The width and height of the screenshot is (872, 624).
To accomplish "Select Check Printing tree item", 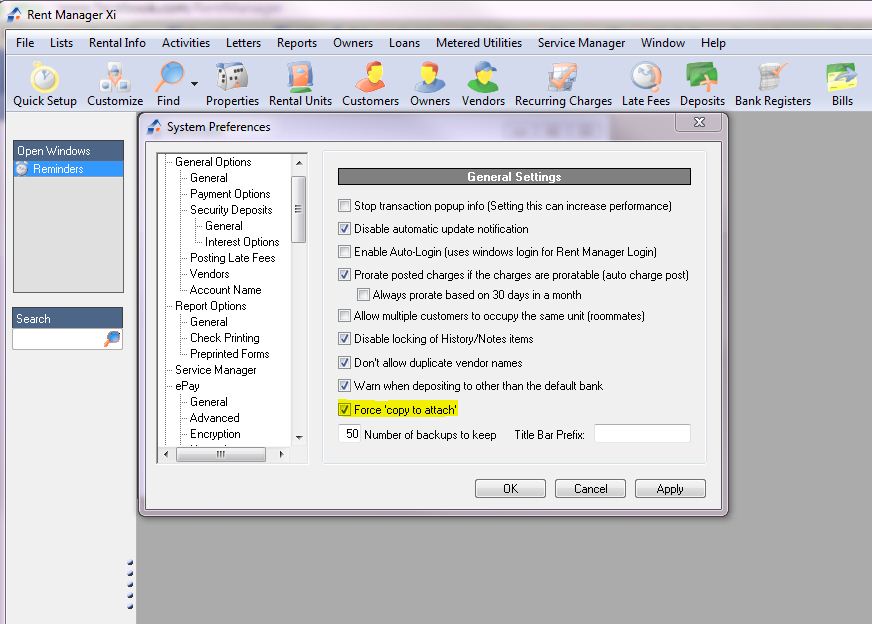I will [x=225, y=338].
